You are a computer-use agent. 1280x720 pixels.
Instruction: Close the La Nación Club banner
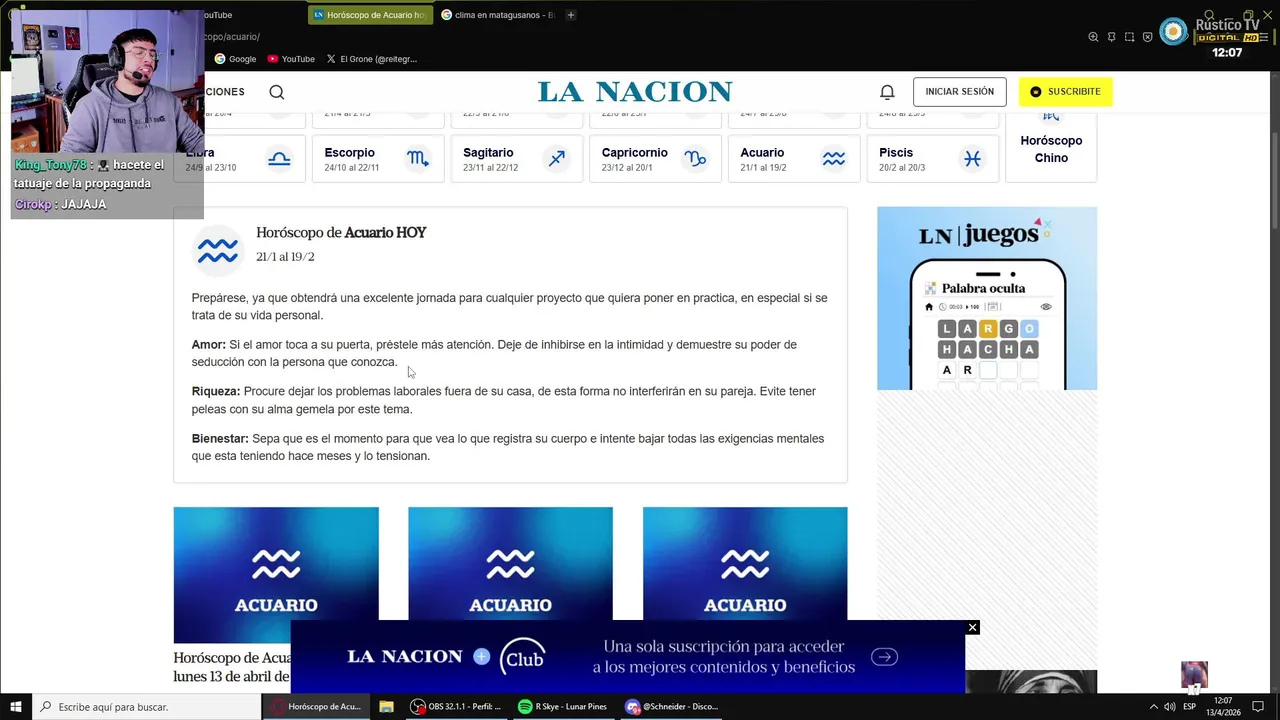(972, 627)
